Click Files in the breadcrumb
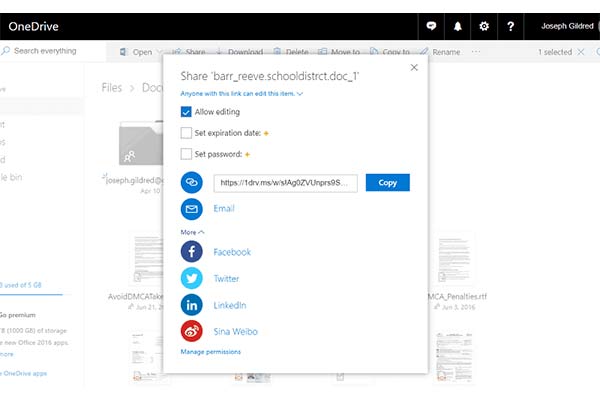Image resolution: width=600 pixels, height=400 pixels. click(x=111, y=88)
